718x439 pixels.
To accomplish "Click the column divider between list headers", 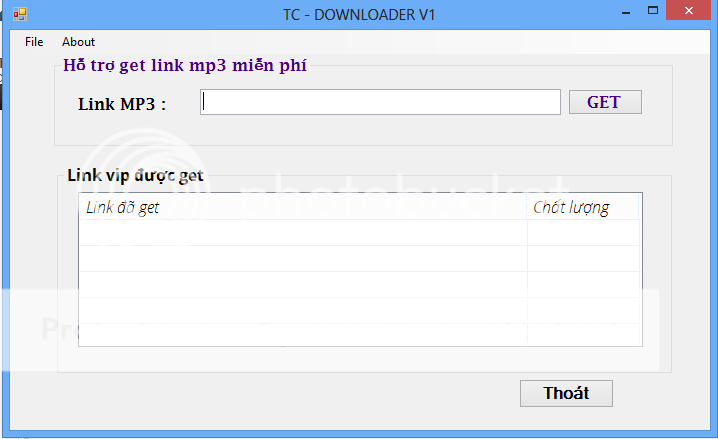I will (527, 207).
